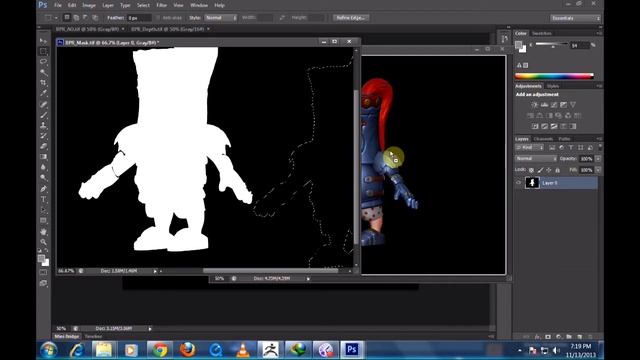The height and width of the screenshot is (360, 640).
Task: Switch to the Styles tab
Action: coord(553,86)
